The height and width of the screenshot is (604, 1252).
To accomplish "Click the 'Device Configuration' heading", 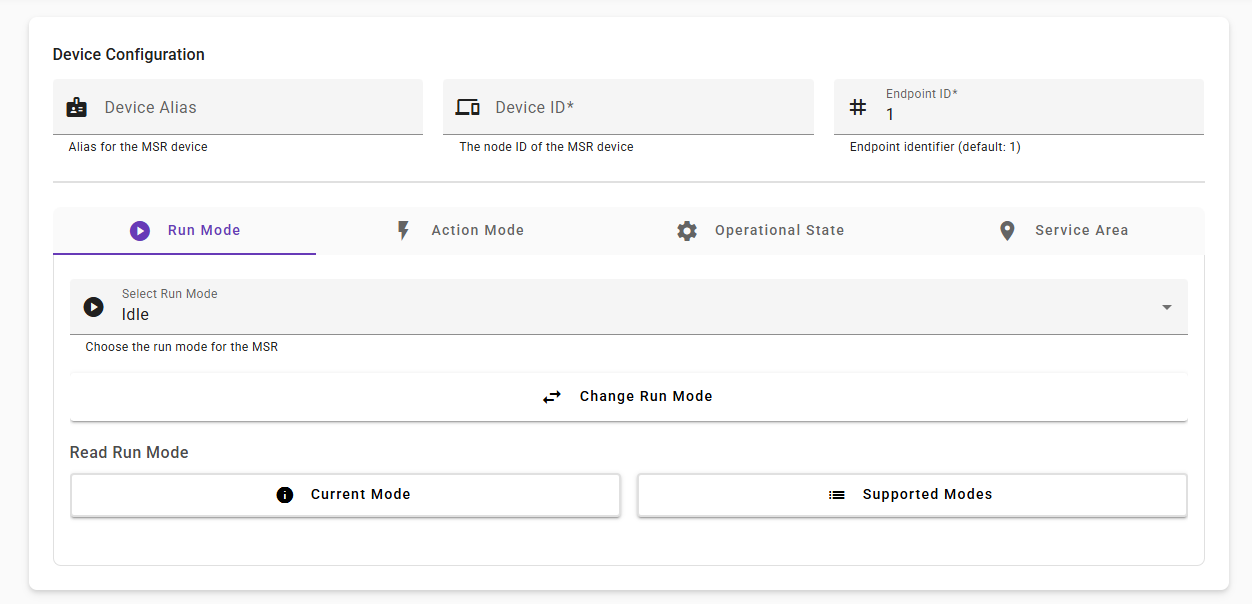I will click(x=128, y=55).
